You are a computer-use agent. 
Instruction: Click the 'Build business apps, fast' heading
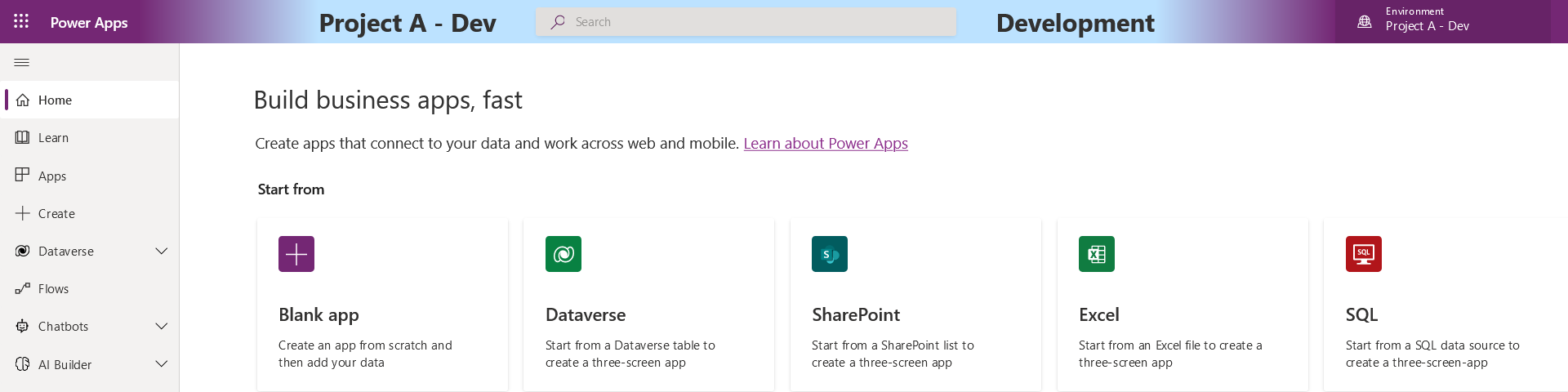tap(388, 100)
